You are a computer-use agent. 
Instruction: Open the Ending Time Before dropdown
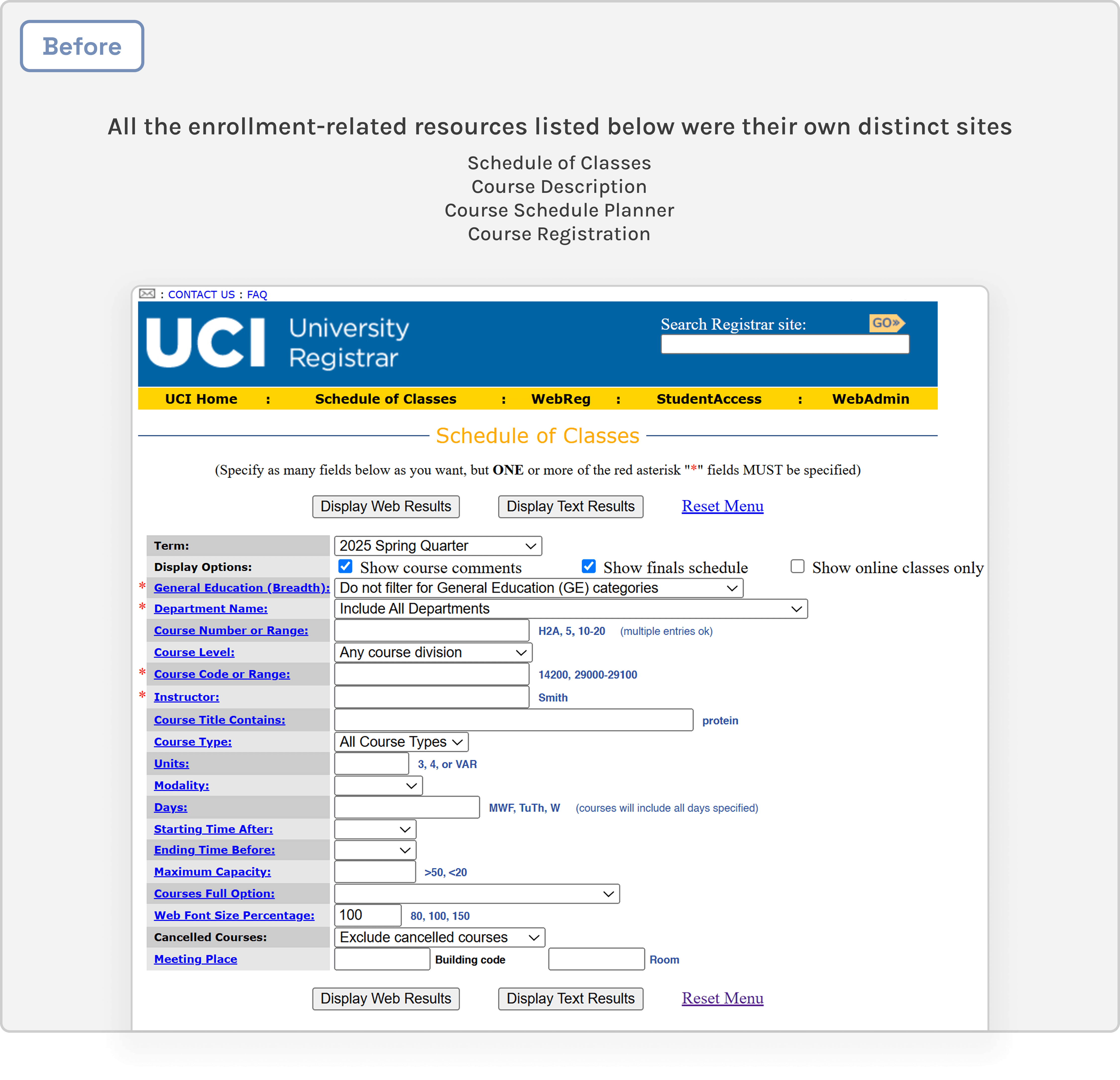pyautogui.click(x=375, y=850)
